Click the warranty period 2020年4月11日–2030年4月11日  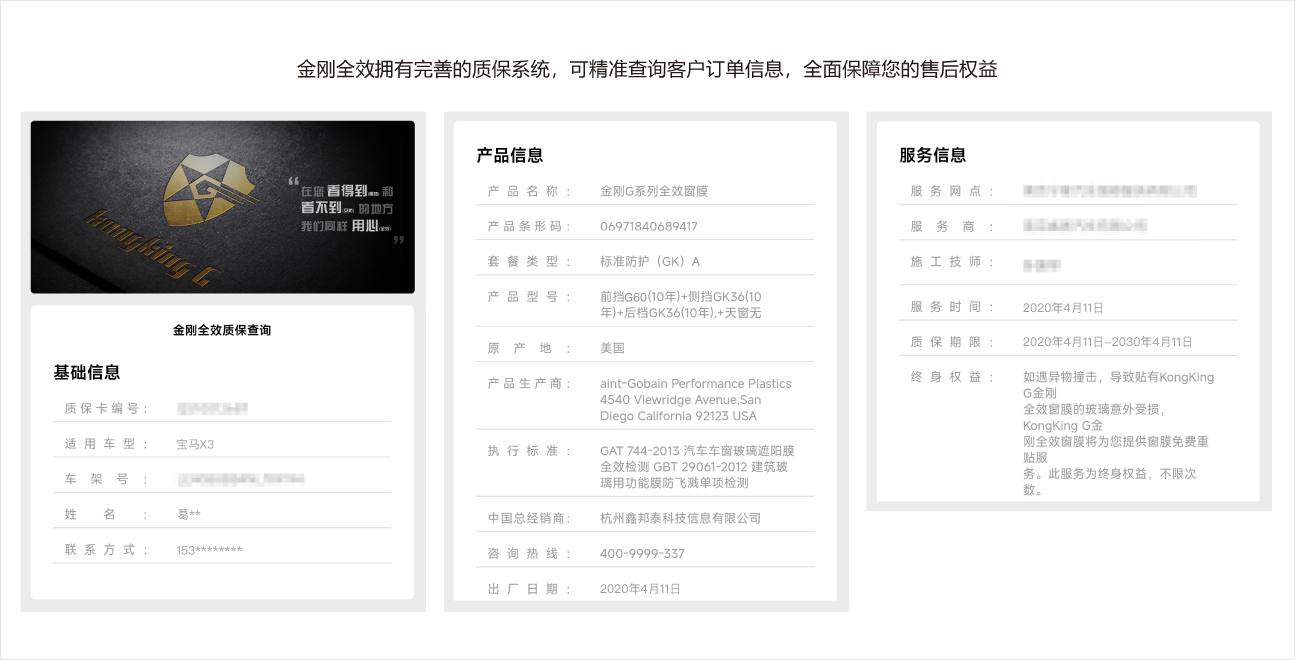pyautogui.click(x=1108, y=342)
